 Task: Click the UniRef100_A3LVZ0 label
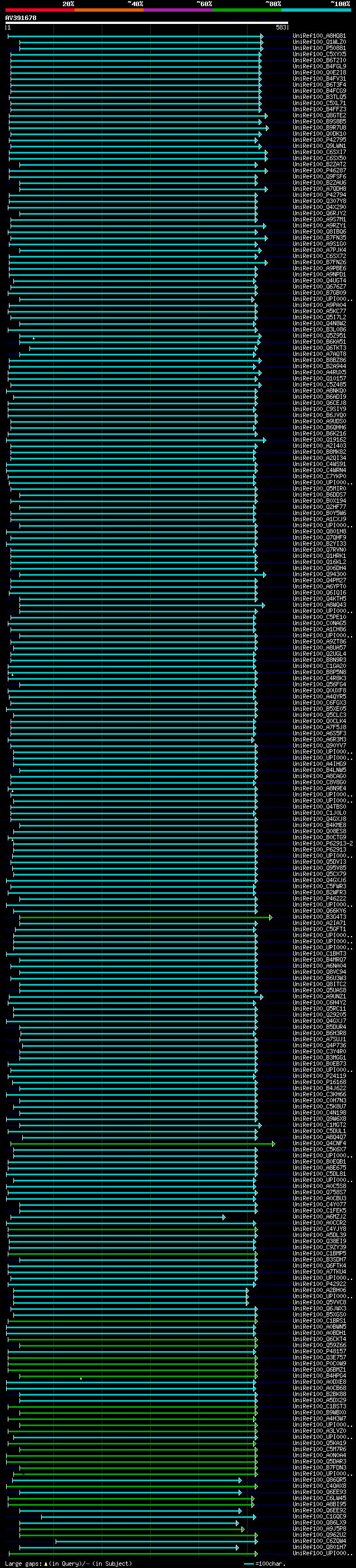(319, 1431)
